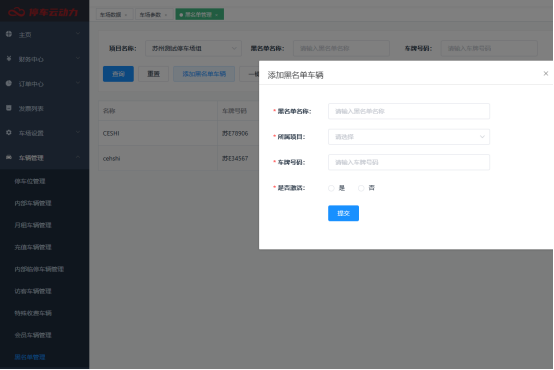Expand the 主页 menu chevron
554x370 pixels.
coord(78,34)
